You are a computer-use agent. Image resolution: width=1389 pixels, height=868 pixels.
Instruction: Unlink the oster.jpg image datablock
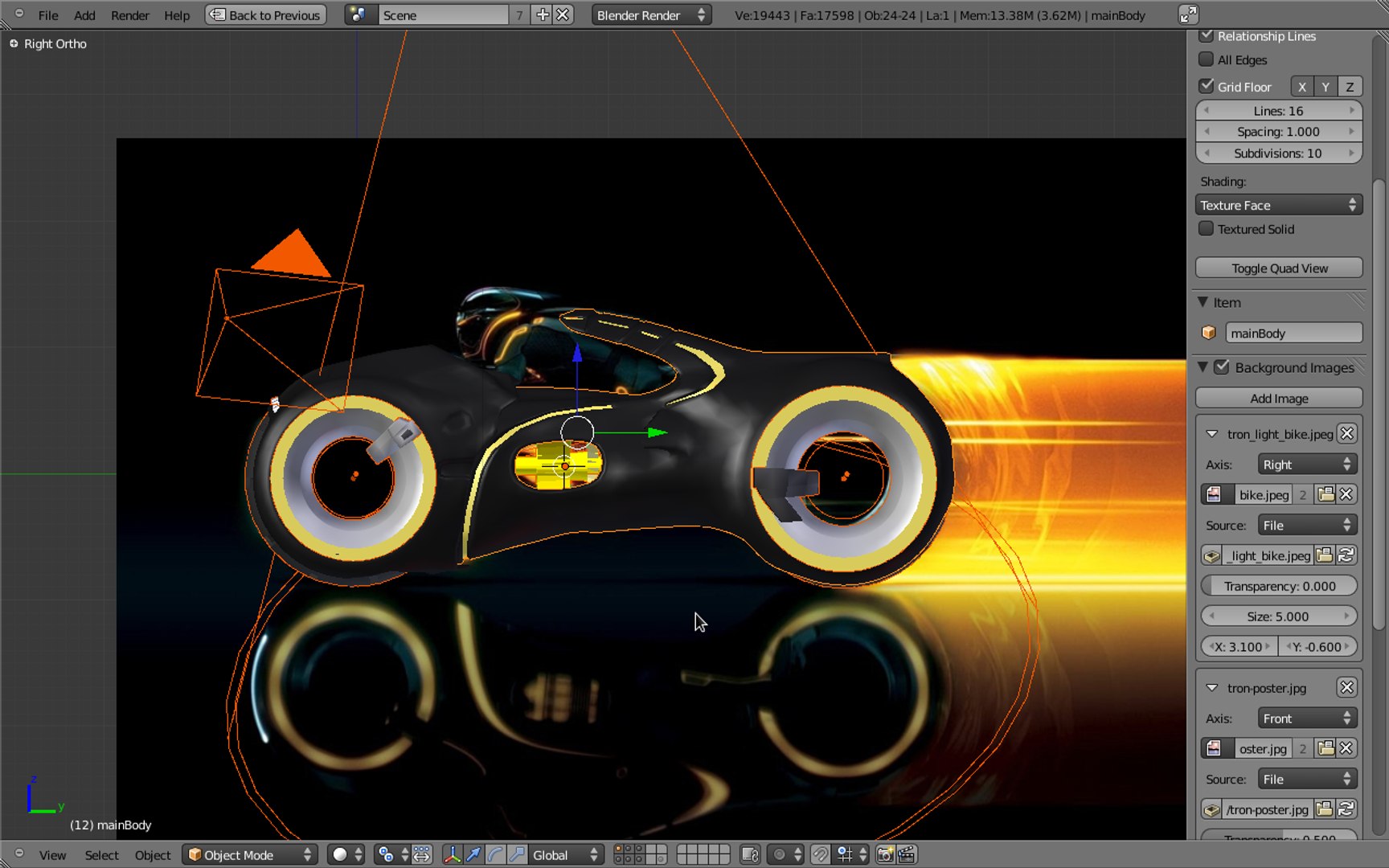[1347, 748]
